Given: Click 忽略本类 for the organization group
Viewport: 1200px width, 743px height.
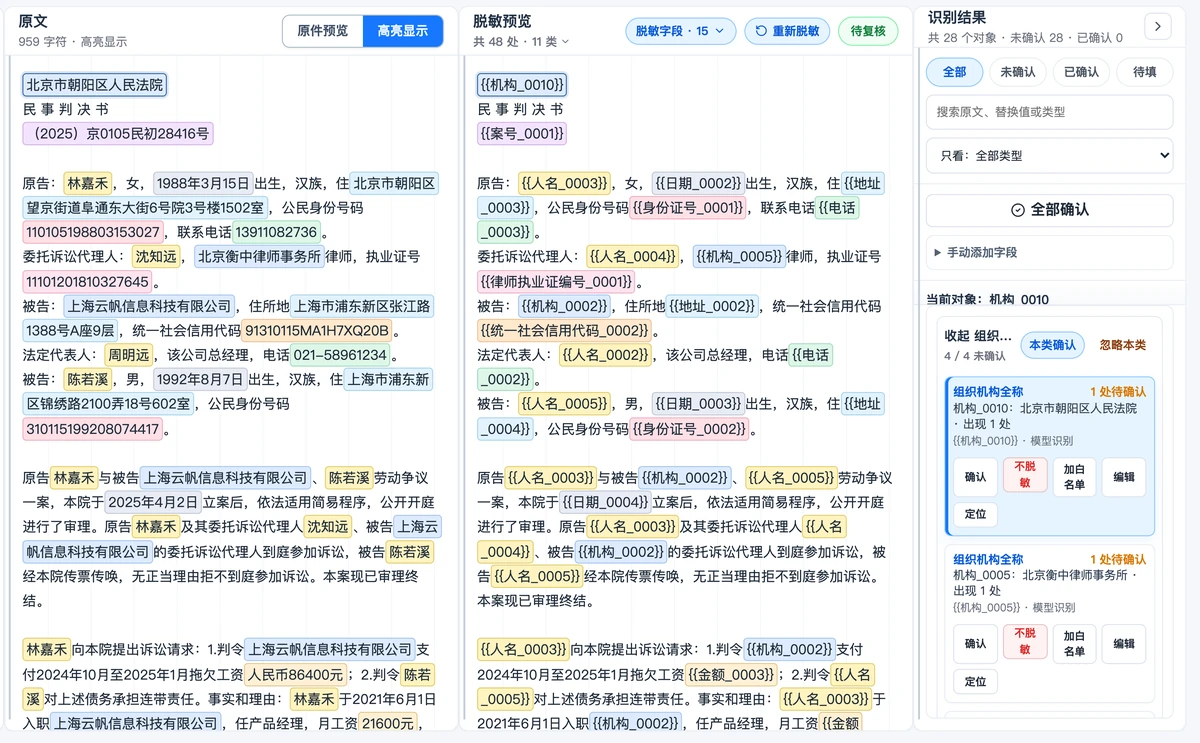Looking at the screenshot, I should (1122, 345).
